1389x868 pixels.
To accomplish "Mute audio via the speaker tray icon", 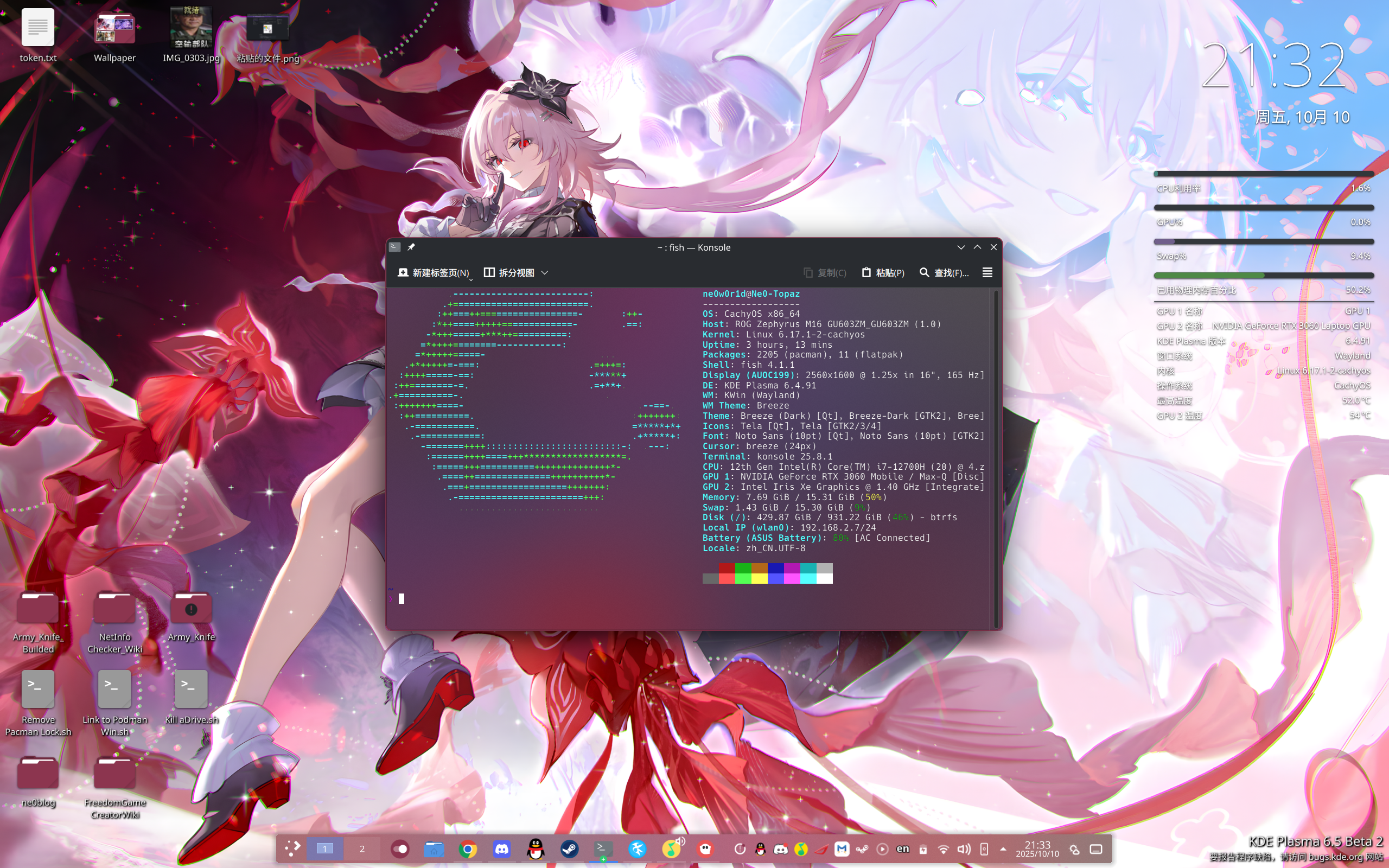I will coord(964,850).
